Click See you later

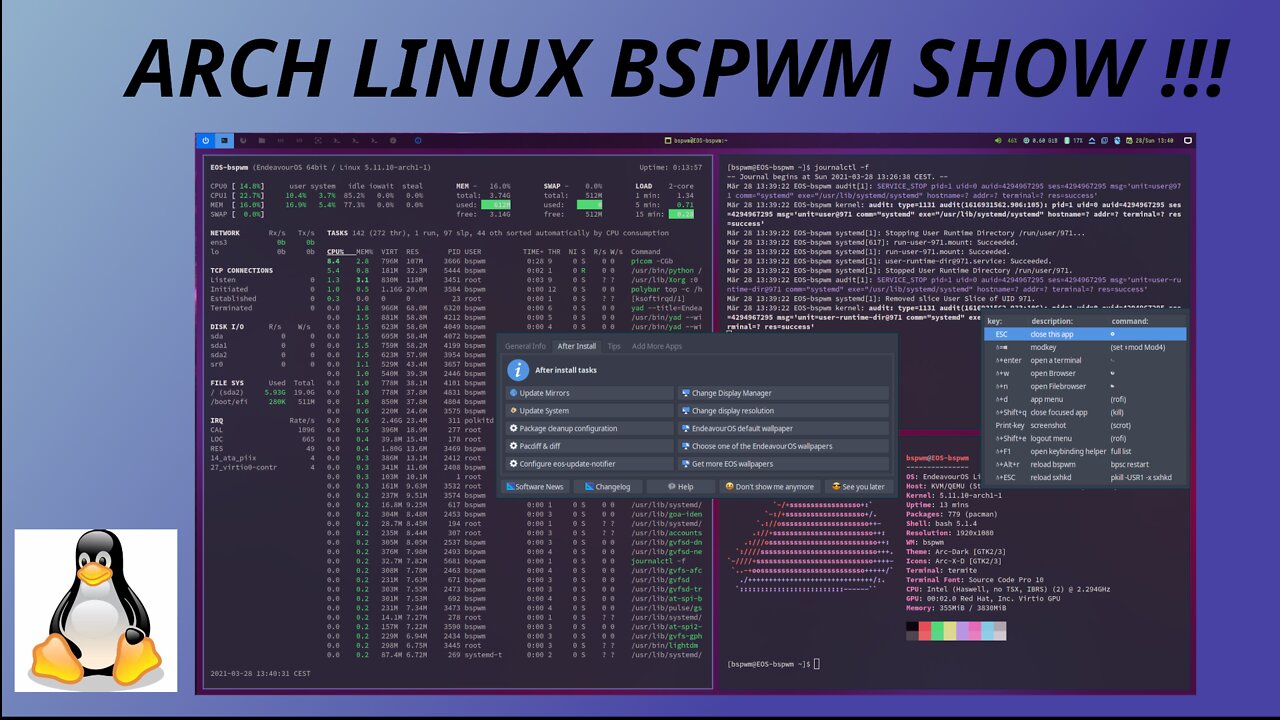[x=857, y=487]
